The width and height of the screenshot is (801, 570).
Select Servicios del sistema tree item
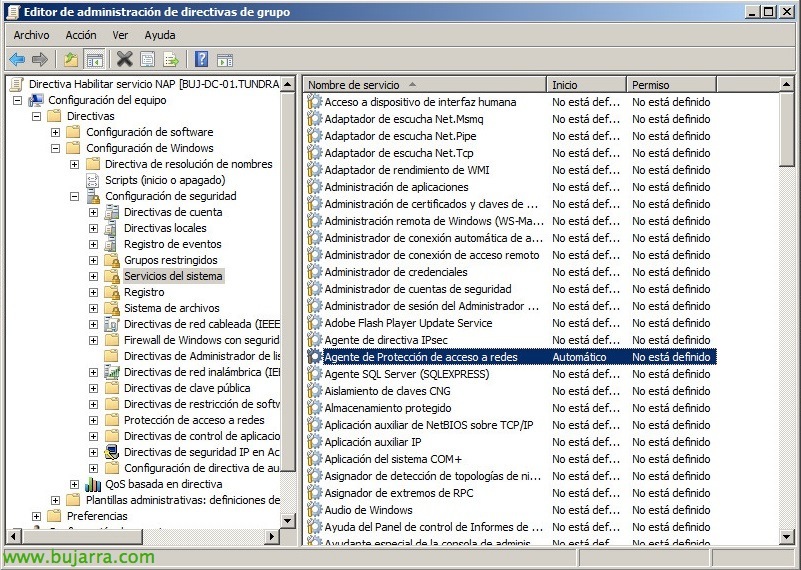pos(173,276)
